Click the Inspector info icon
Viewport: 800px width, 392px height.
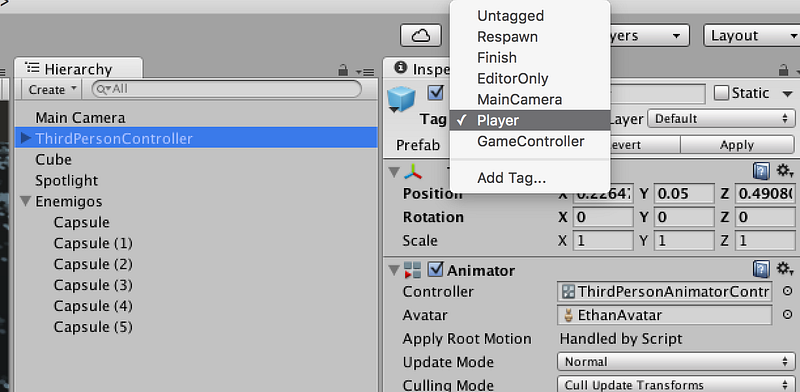point(402,67)
